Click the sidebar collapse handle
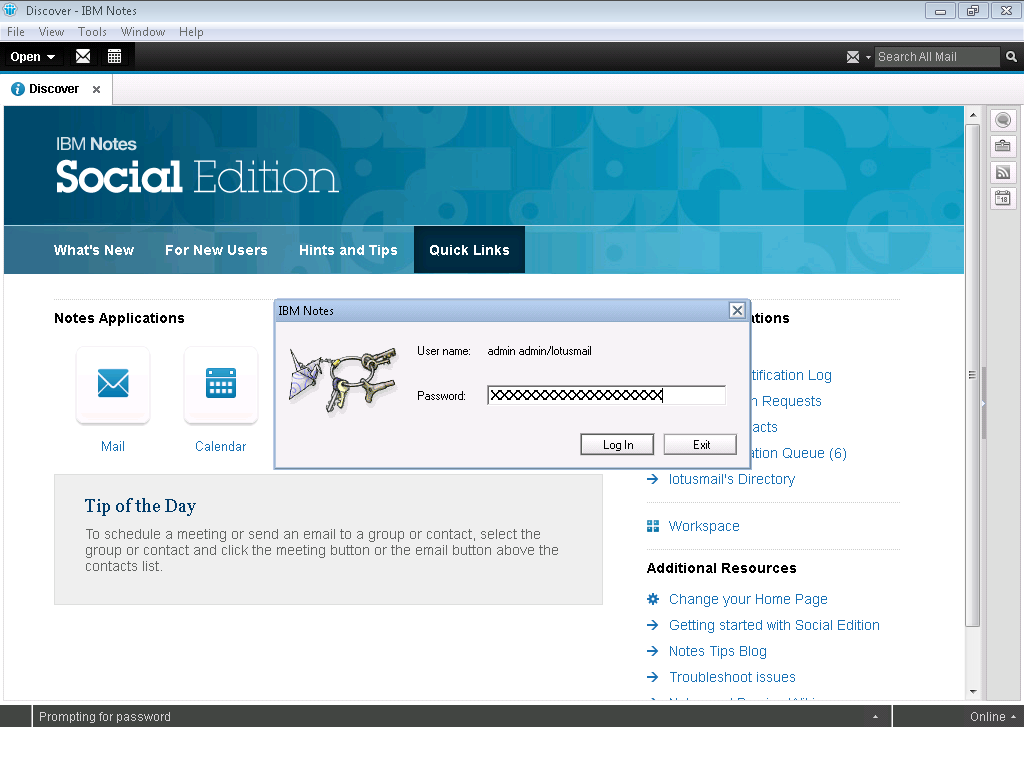Screen dimensions: 1024x767 point(983,403)
